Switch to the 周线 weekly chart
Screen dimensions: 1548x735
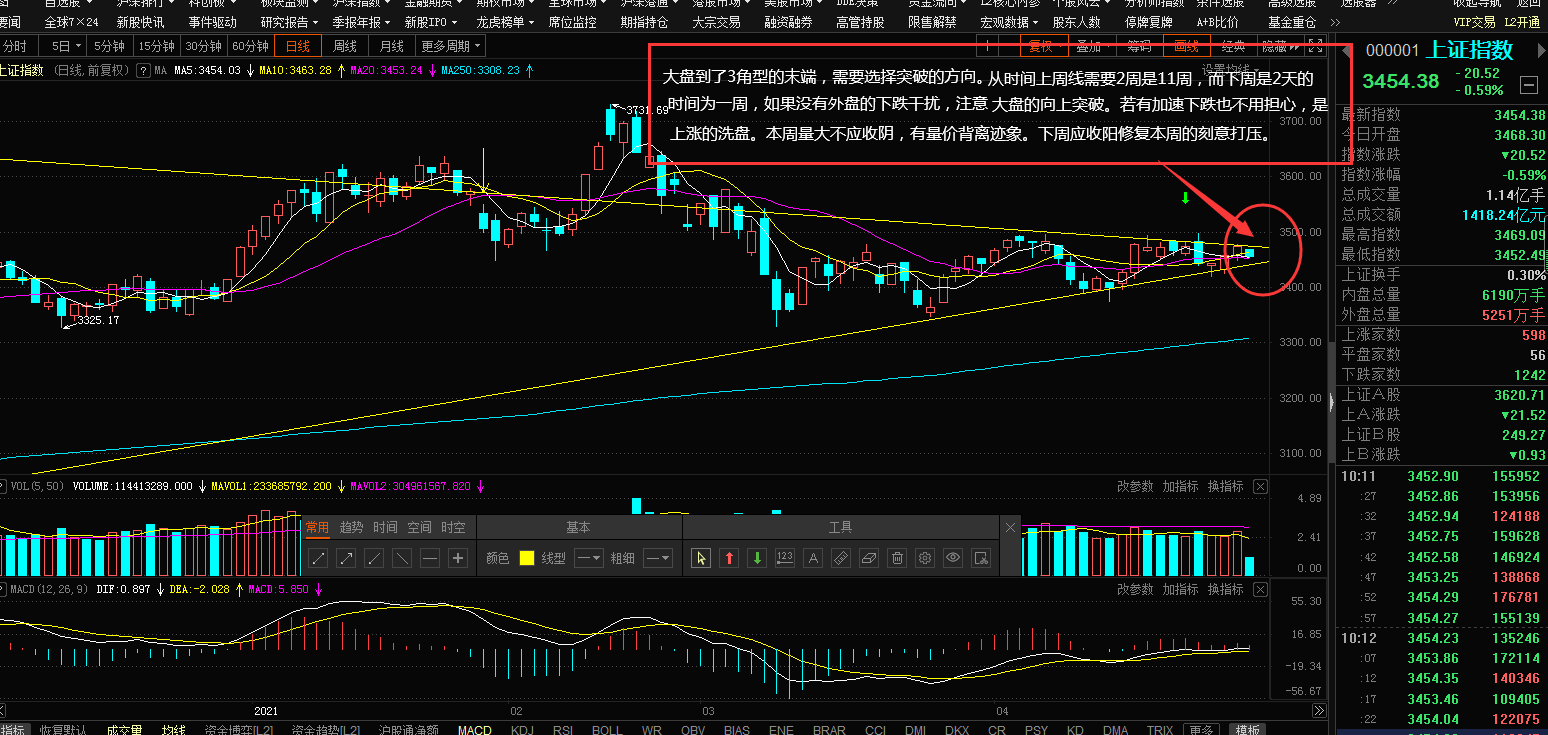coord(345,46)
